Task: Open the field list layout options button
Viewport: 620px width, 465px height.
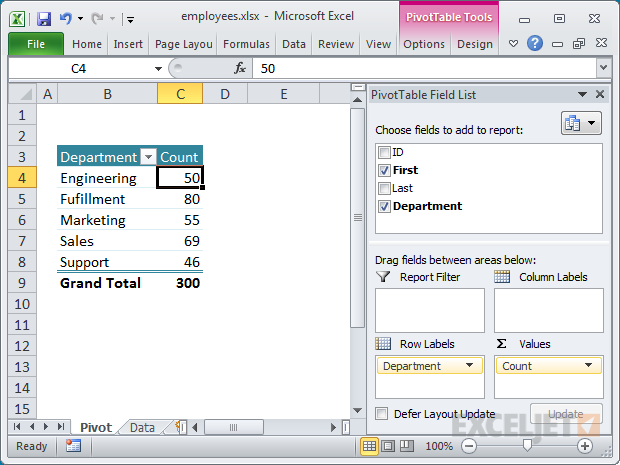Action: click(x=581, y=123)
